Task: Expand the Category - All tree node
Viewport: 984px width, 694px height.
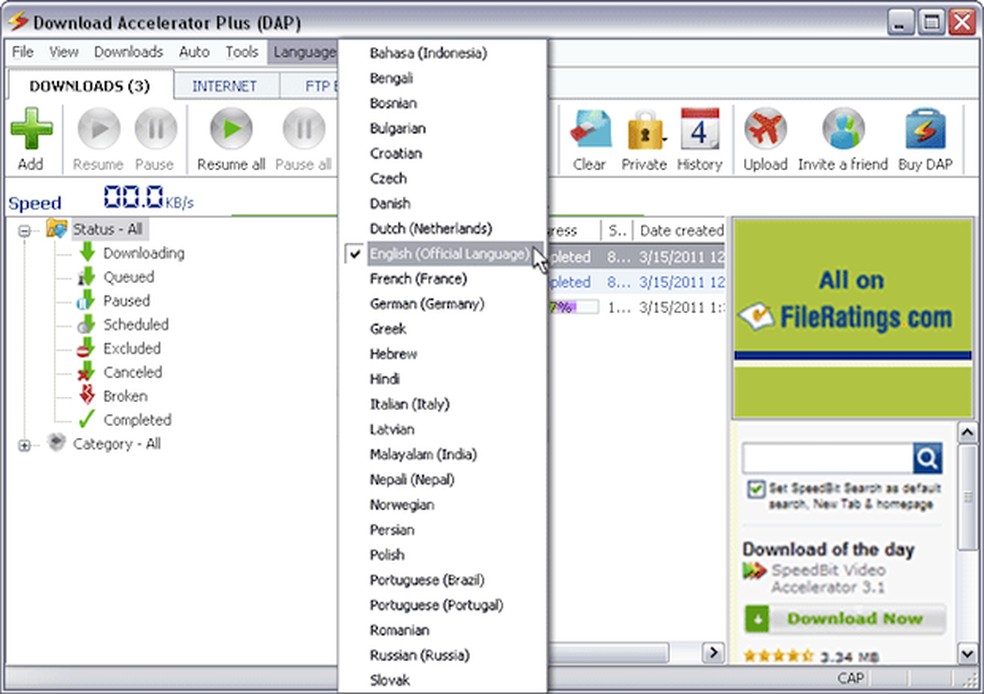Action: [x=24, y=446]
